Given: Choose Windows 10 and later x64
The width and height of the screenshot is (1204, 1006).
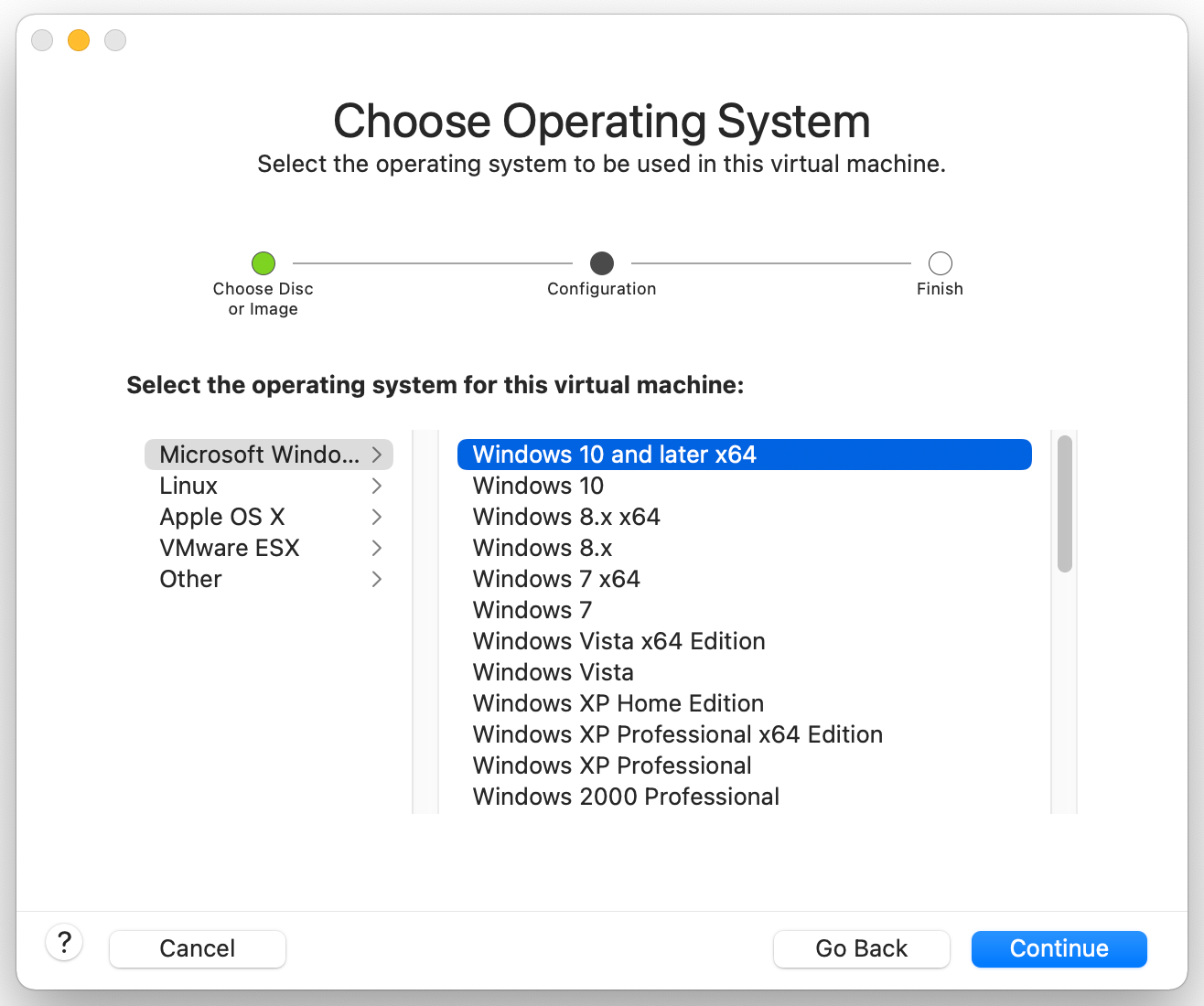Looking at the screenshot, I should tap(614, 455).
